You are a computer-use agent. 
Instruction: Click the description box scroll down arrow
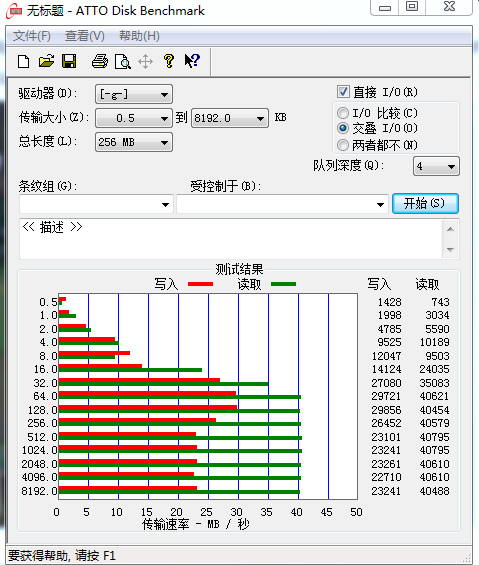(450, 249)
